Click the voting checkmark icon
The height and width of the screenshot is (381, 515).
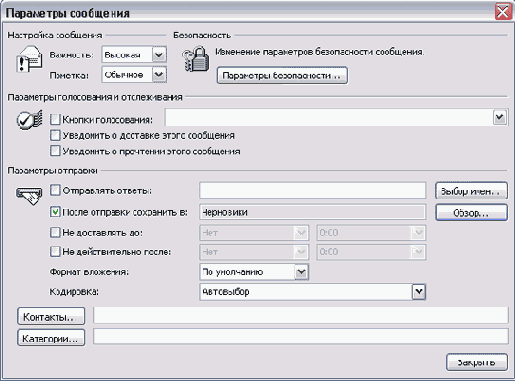pos(29,119)
